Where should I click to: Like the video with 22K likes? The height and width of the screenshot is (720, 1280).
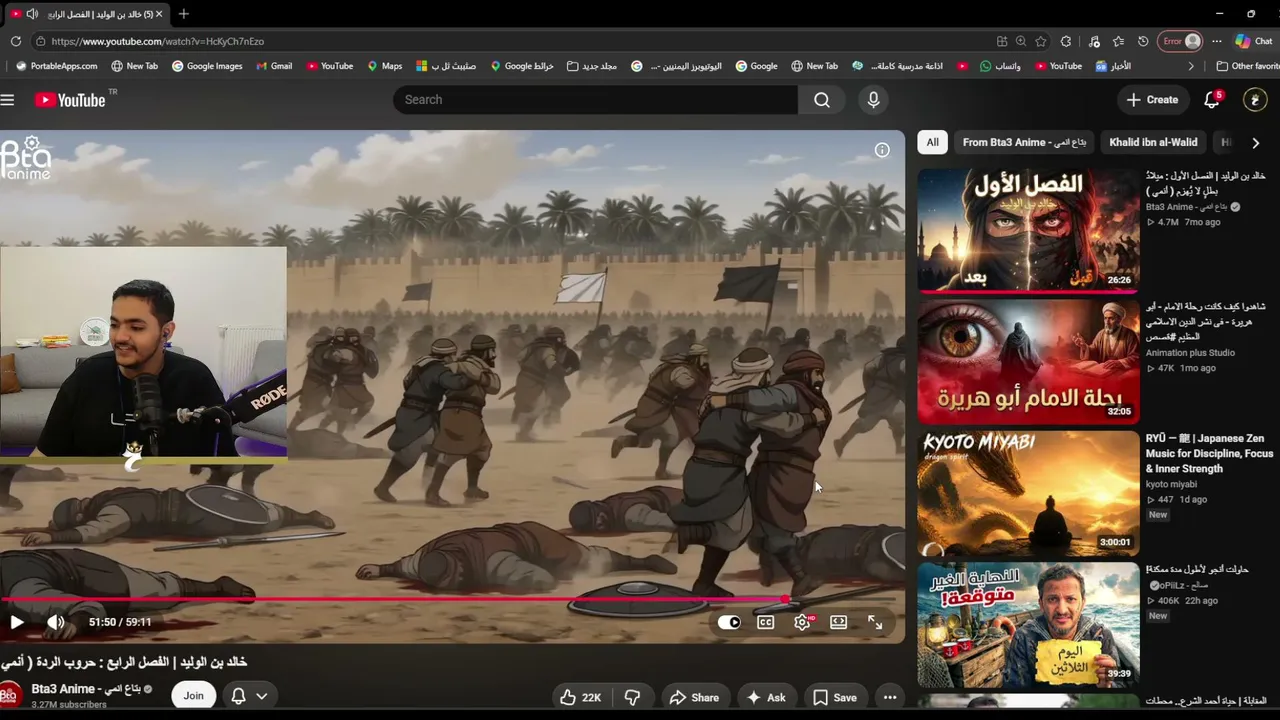pos(580,697)
